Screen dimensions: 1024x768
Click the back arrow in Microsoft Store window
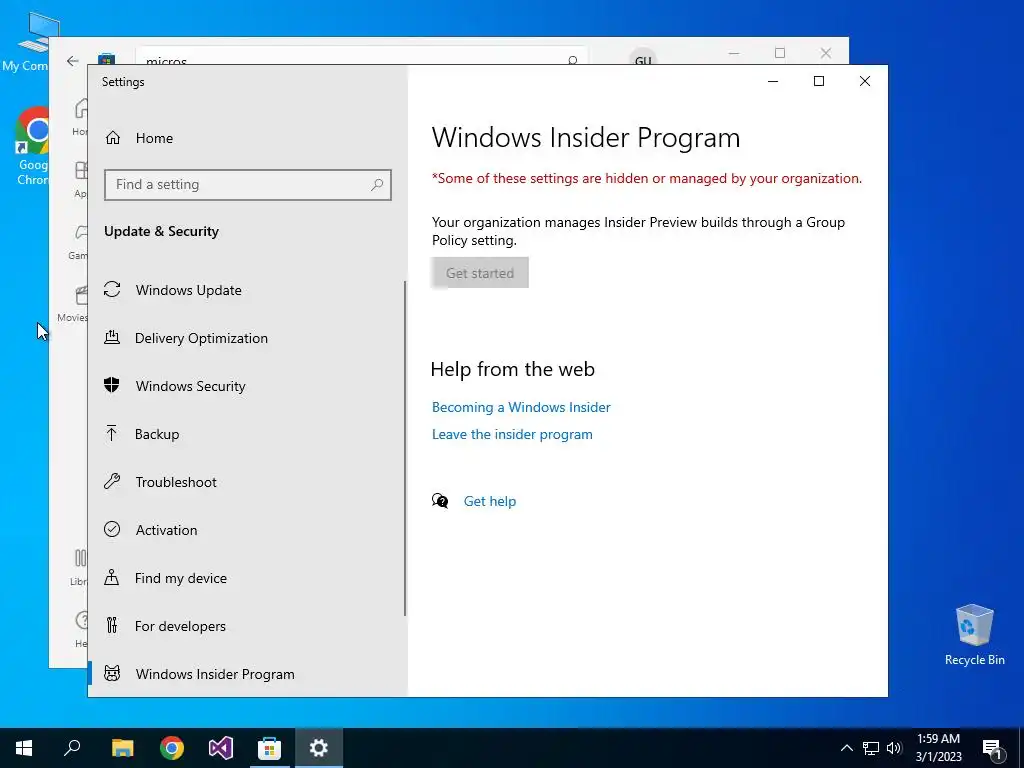(x=72, y=61)
